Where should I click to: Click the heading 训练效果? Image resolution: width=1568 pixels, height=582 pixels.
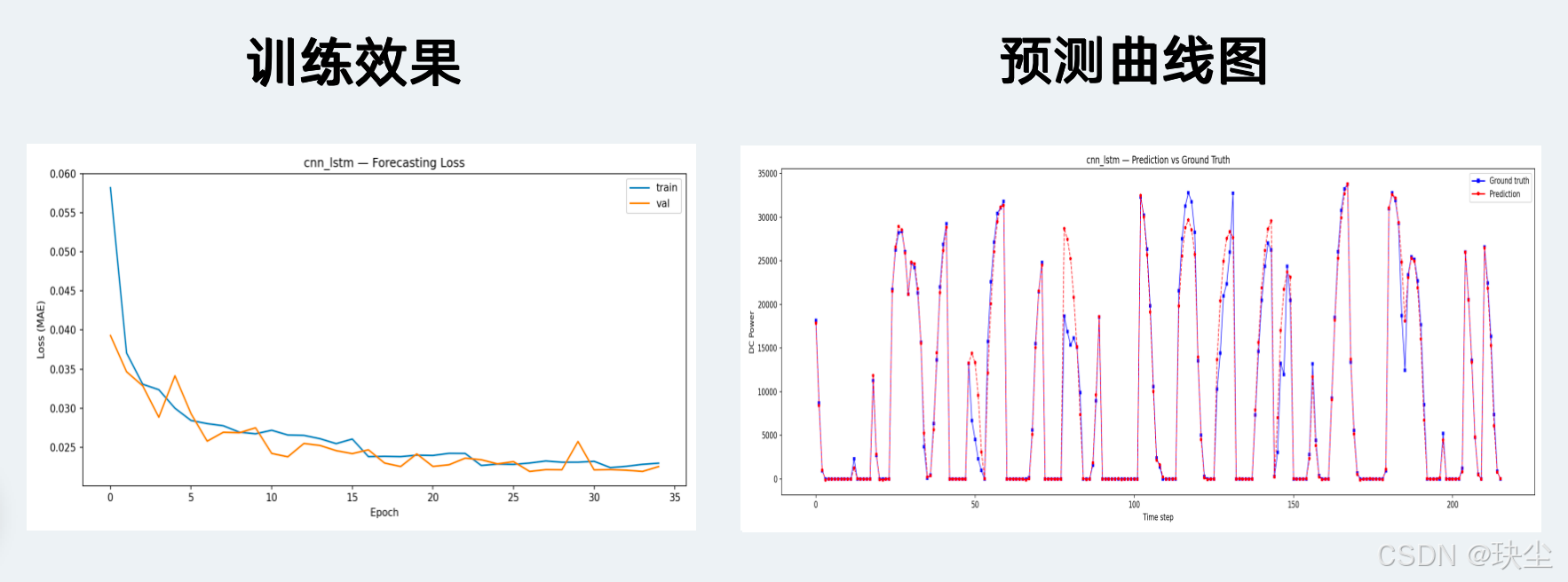point(354,62)
